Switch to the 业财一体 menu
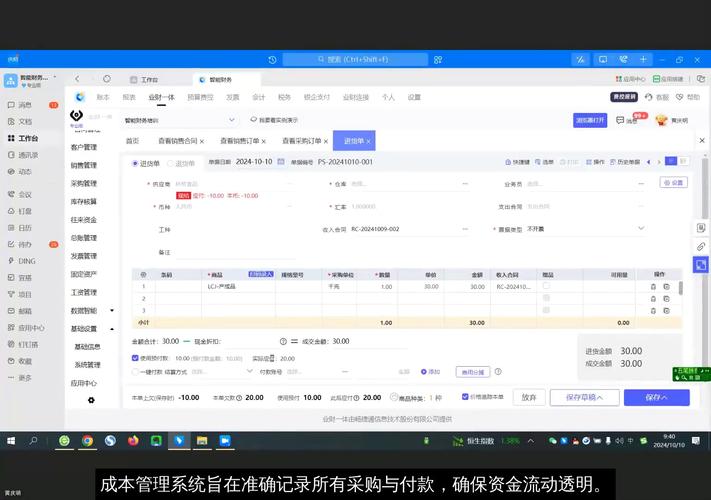This screenshot has width=711, height=500. (161, 97)
